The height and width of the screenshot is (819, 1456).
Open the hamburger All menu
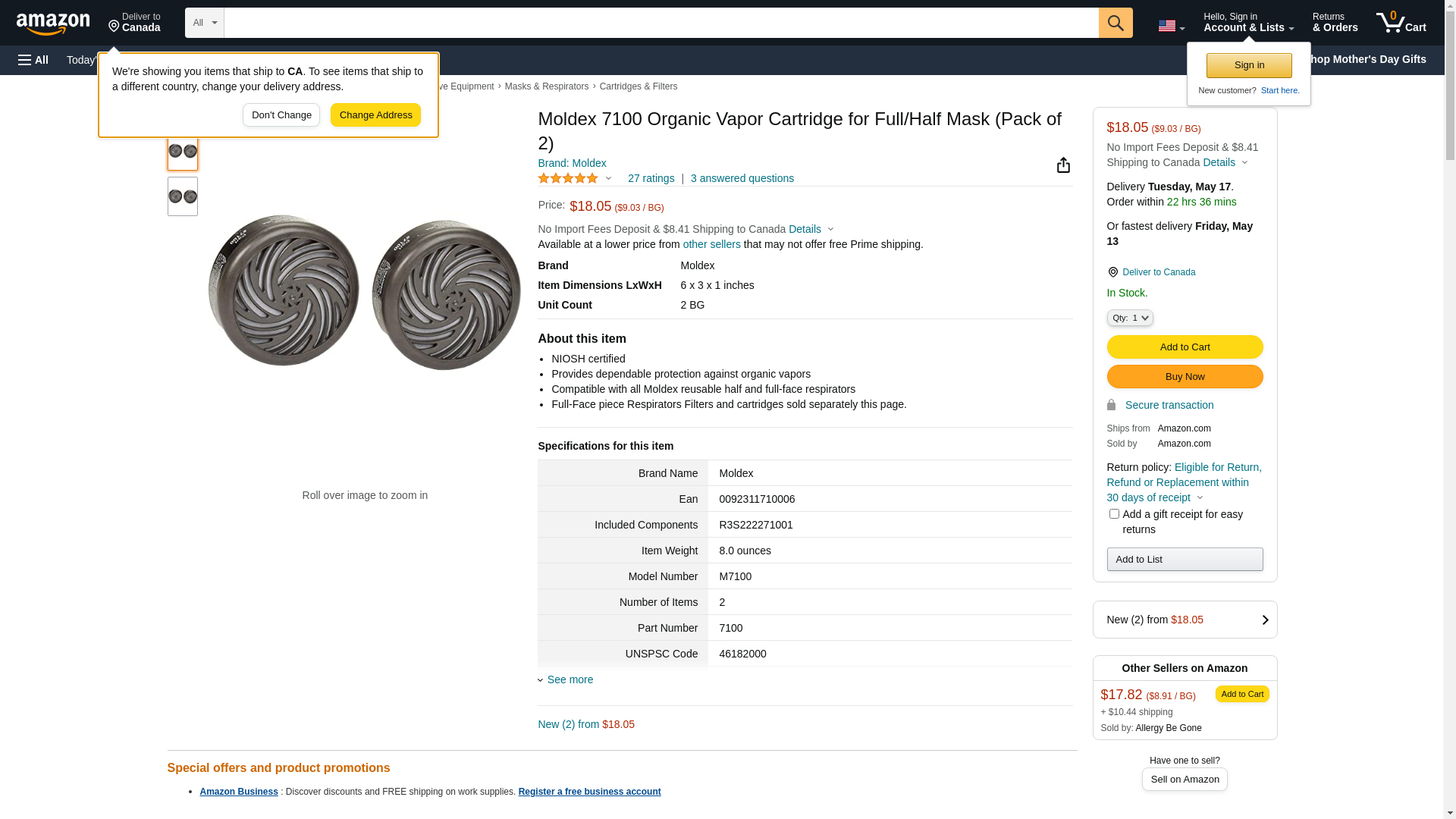(33, 60)
